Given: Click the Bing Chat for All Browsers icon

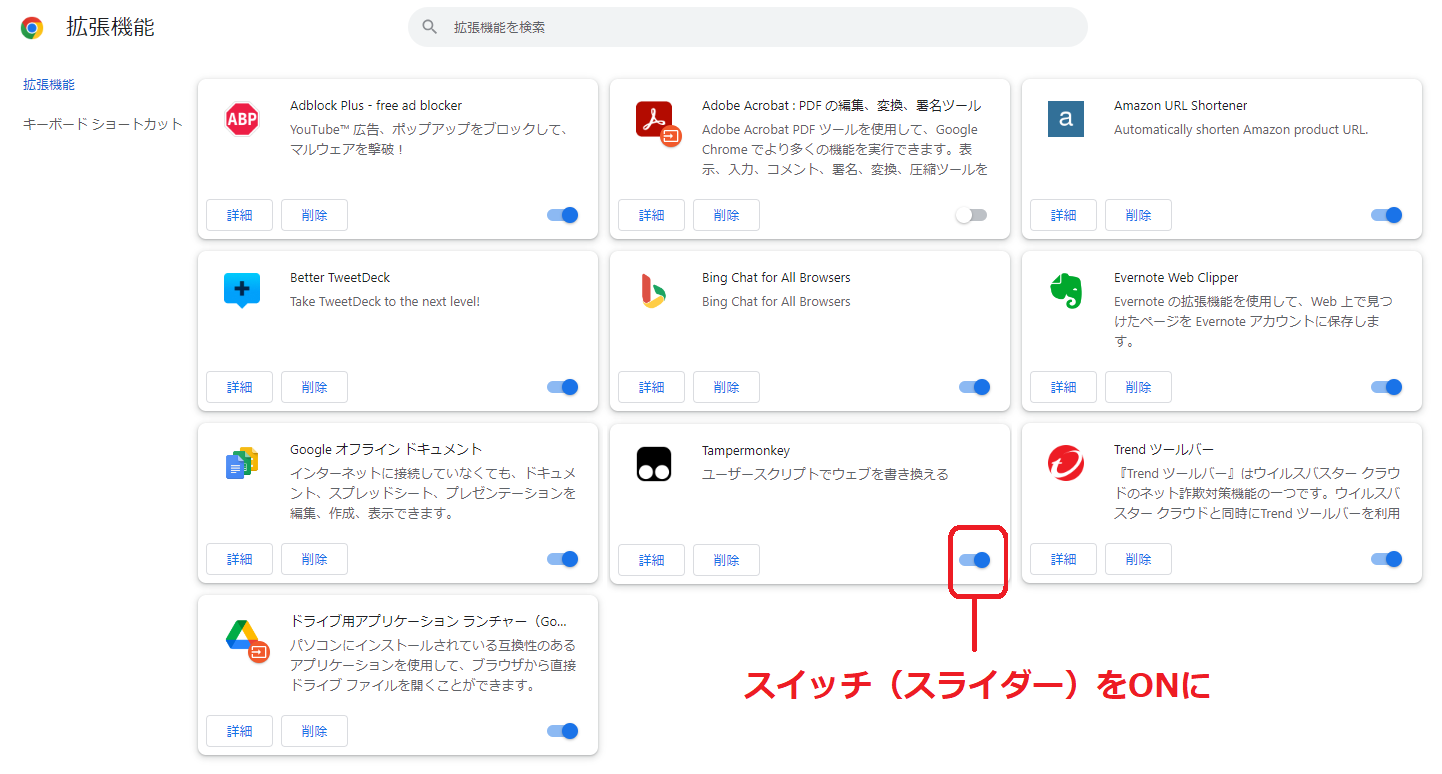Looking at the screenshot, I should tap(653, 291).
